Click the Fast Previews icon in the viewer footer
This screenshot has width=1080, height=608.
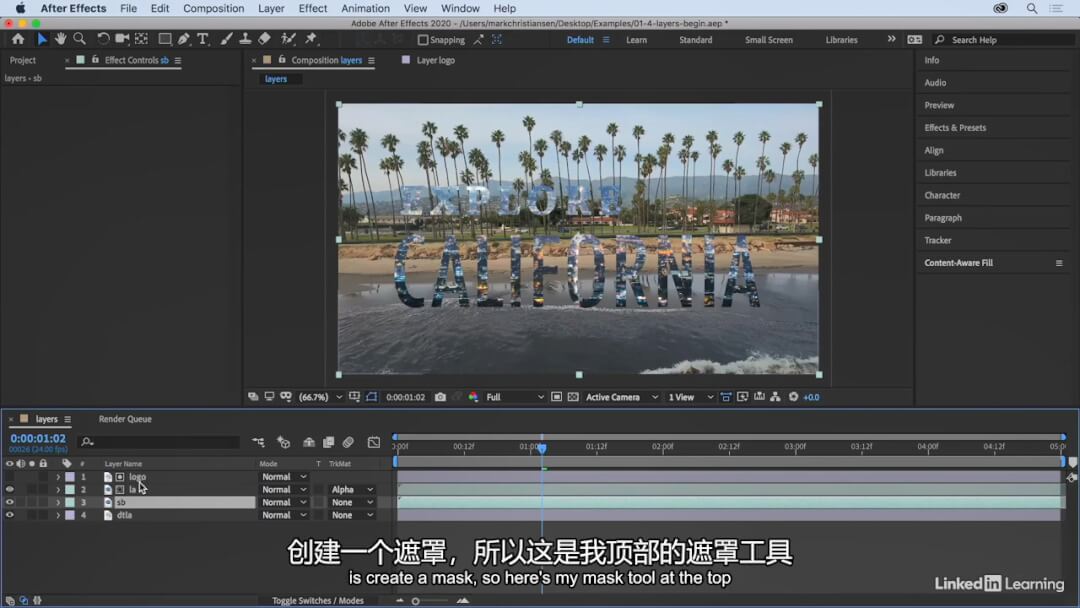click(x=742, y=397)
